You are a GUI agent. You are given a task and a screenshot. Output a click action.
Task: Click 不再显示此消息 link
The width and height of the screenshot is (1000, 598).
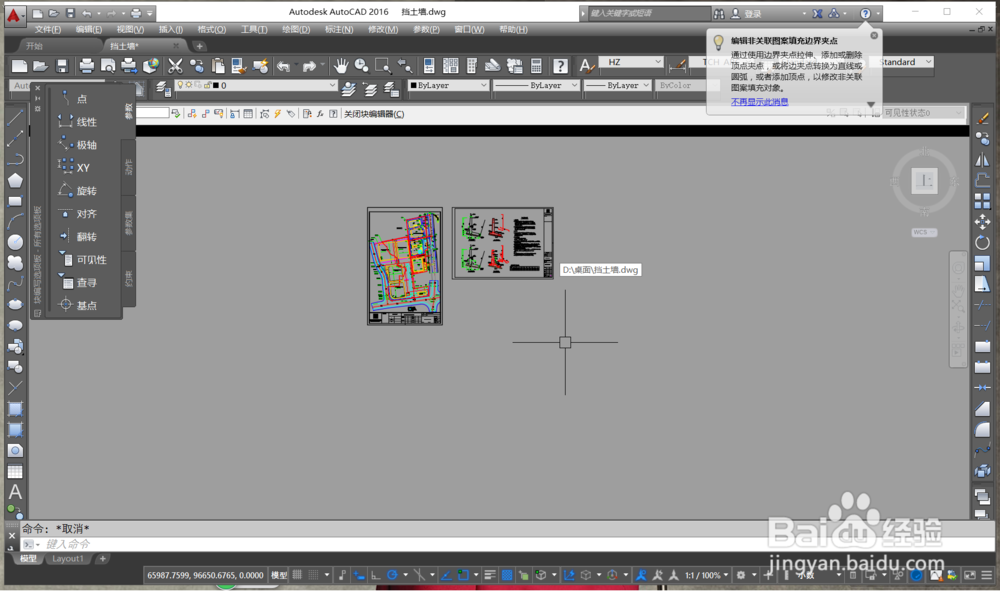coord(759,102)
